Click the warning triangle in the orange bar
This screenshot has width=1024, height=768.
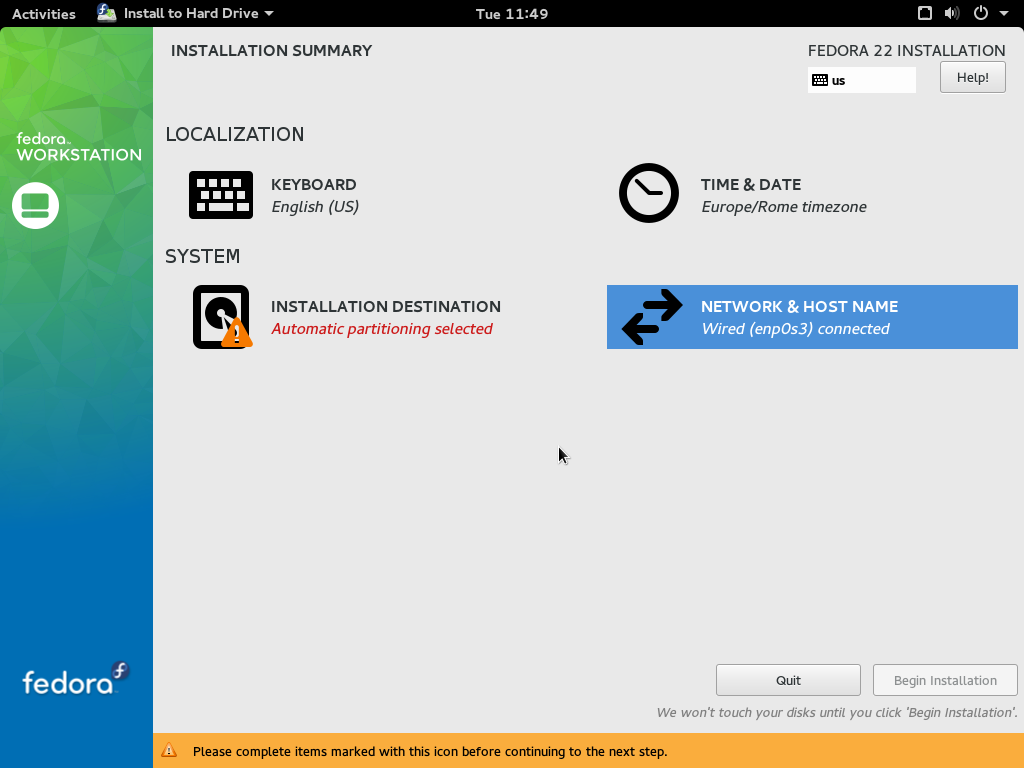tap(170, 750)
